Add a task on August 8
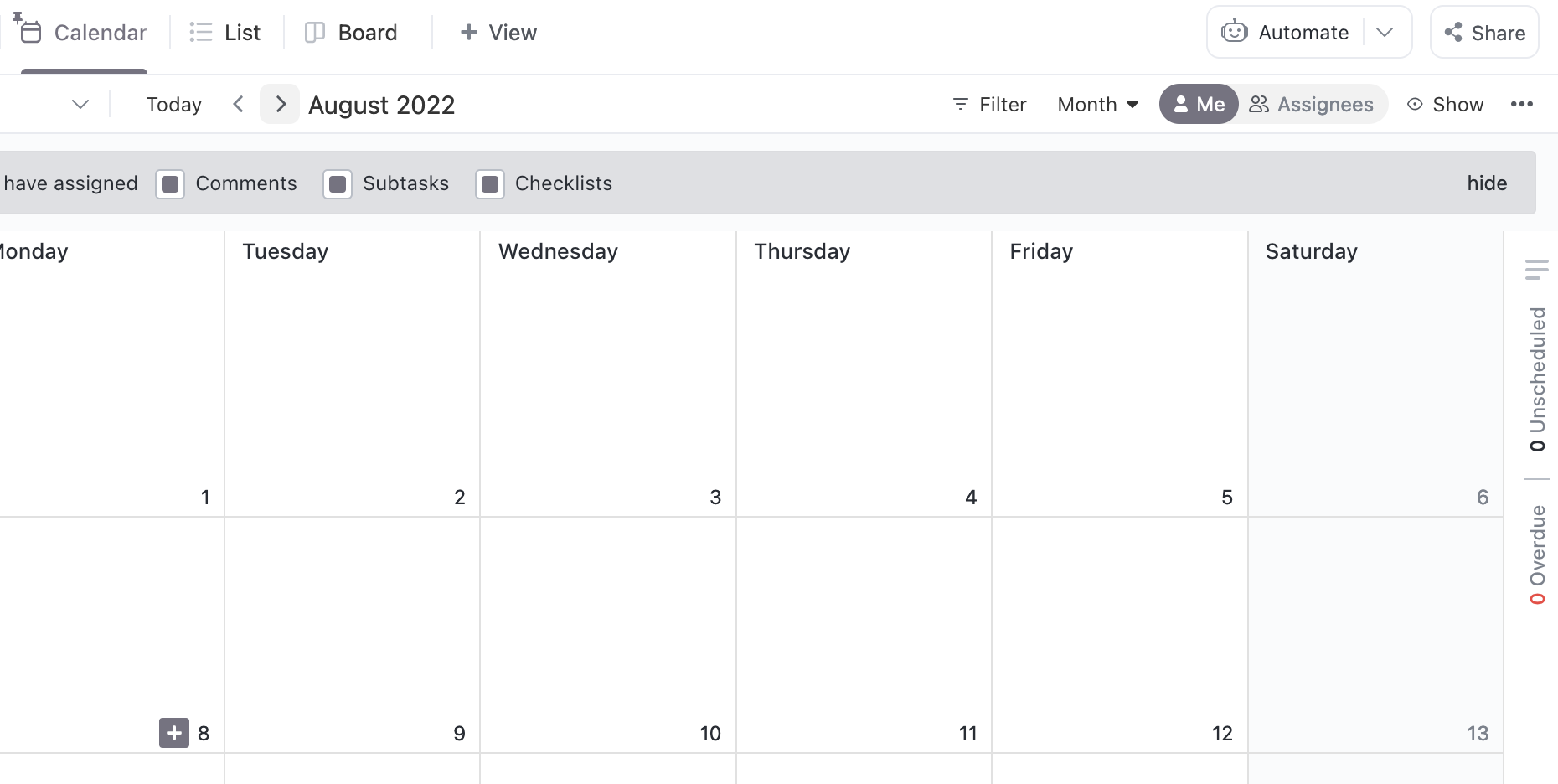Viewport: 1558px width, 784px height. click(x=173, y=733)
